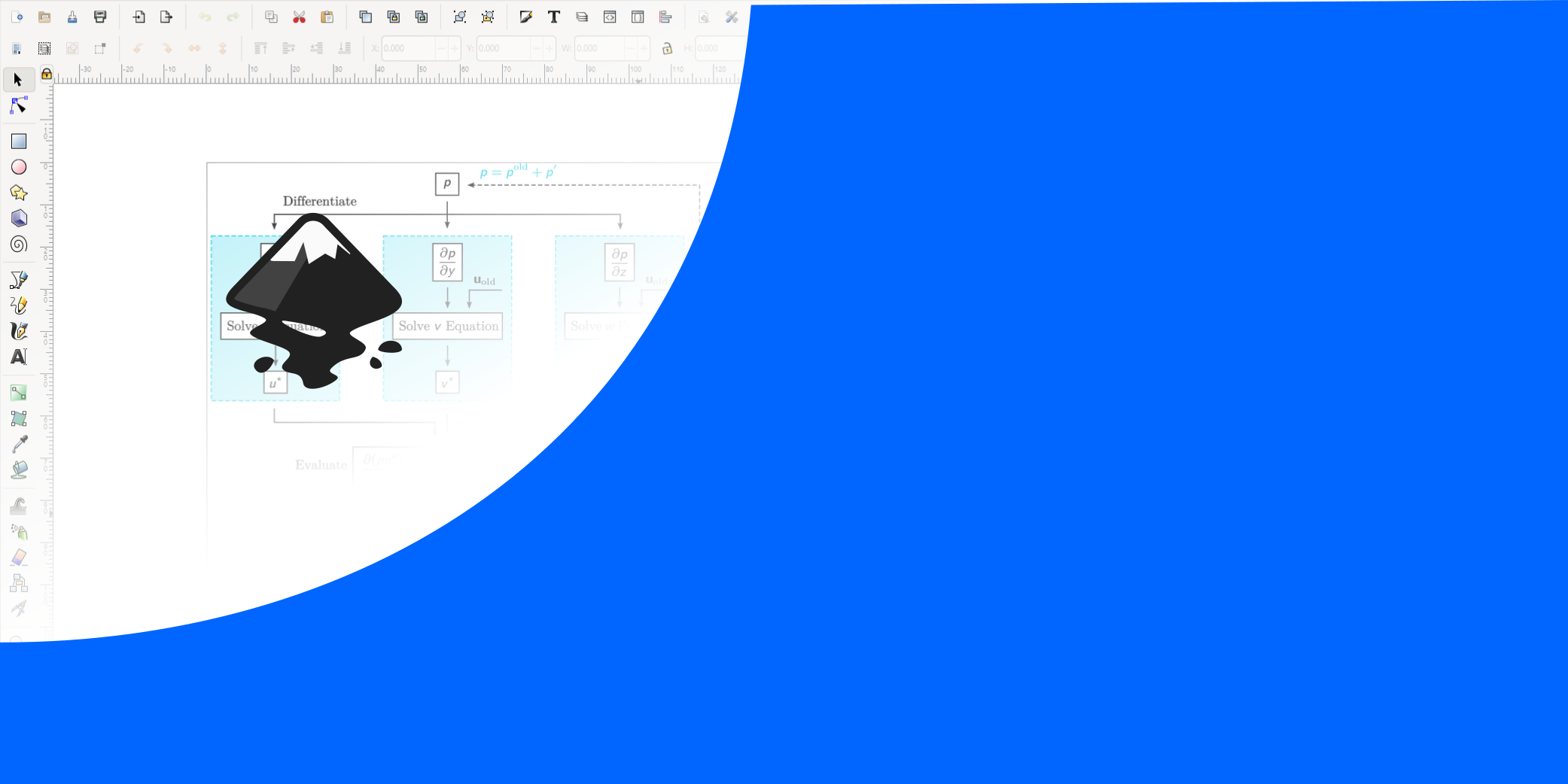Select the Tweak tool

19,506
